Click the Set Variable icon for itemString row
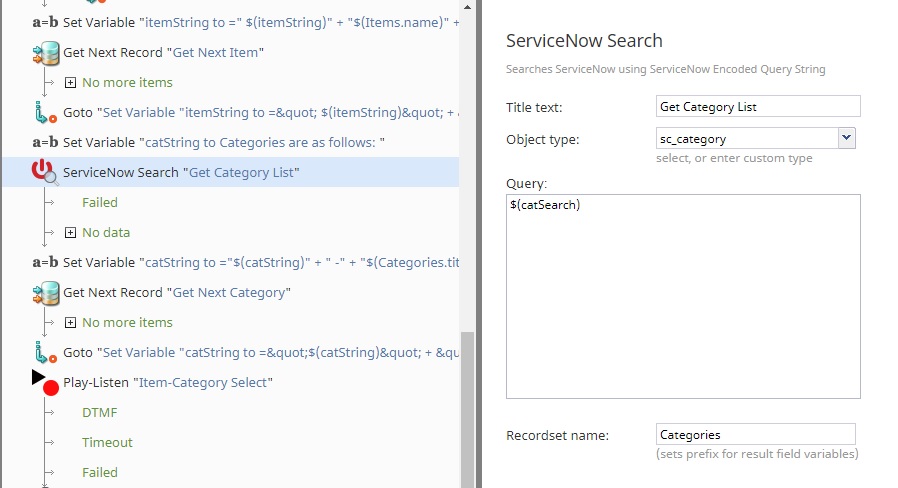 point(45,22)
